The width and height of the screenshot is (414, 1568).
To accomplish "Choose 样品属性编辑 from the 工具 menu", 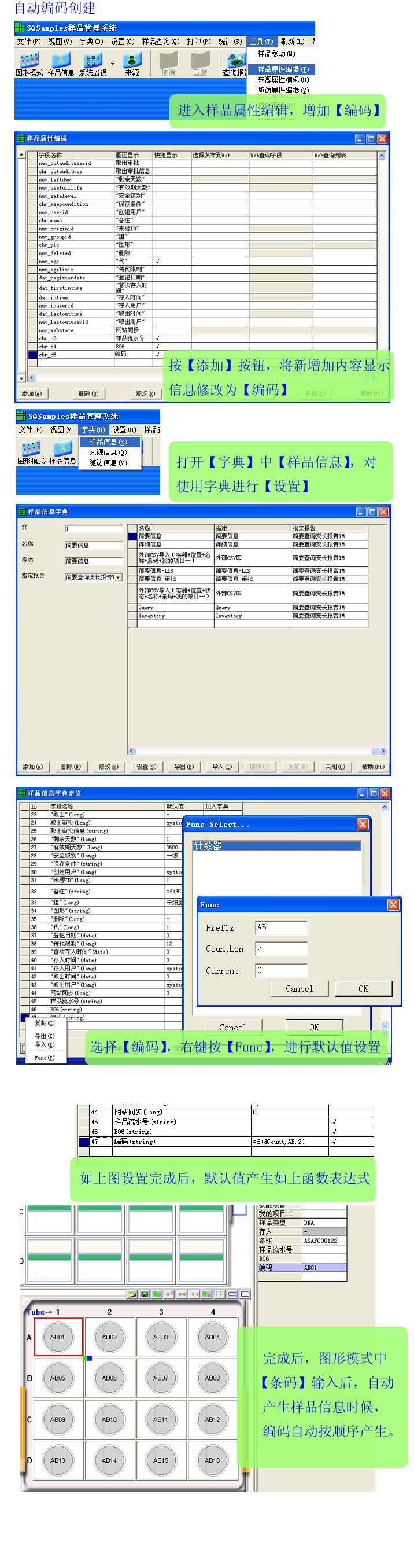I will pos(282,69).
